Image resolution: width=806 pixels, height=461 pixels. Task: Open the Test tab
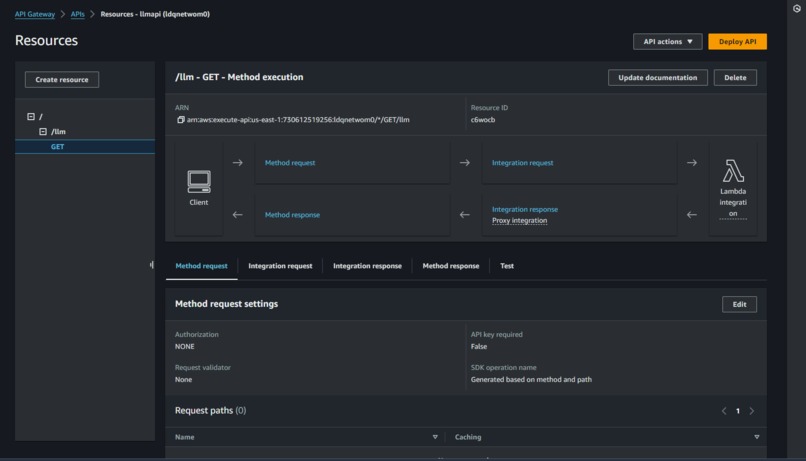507,266
